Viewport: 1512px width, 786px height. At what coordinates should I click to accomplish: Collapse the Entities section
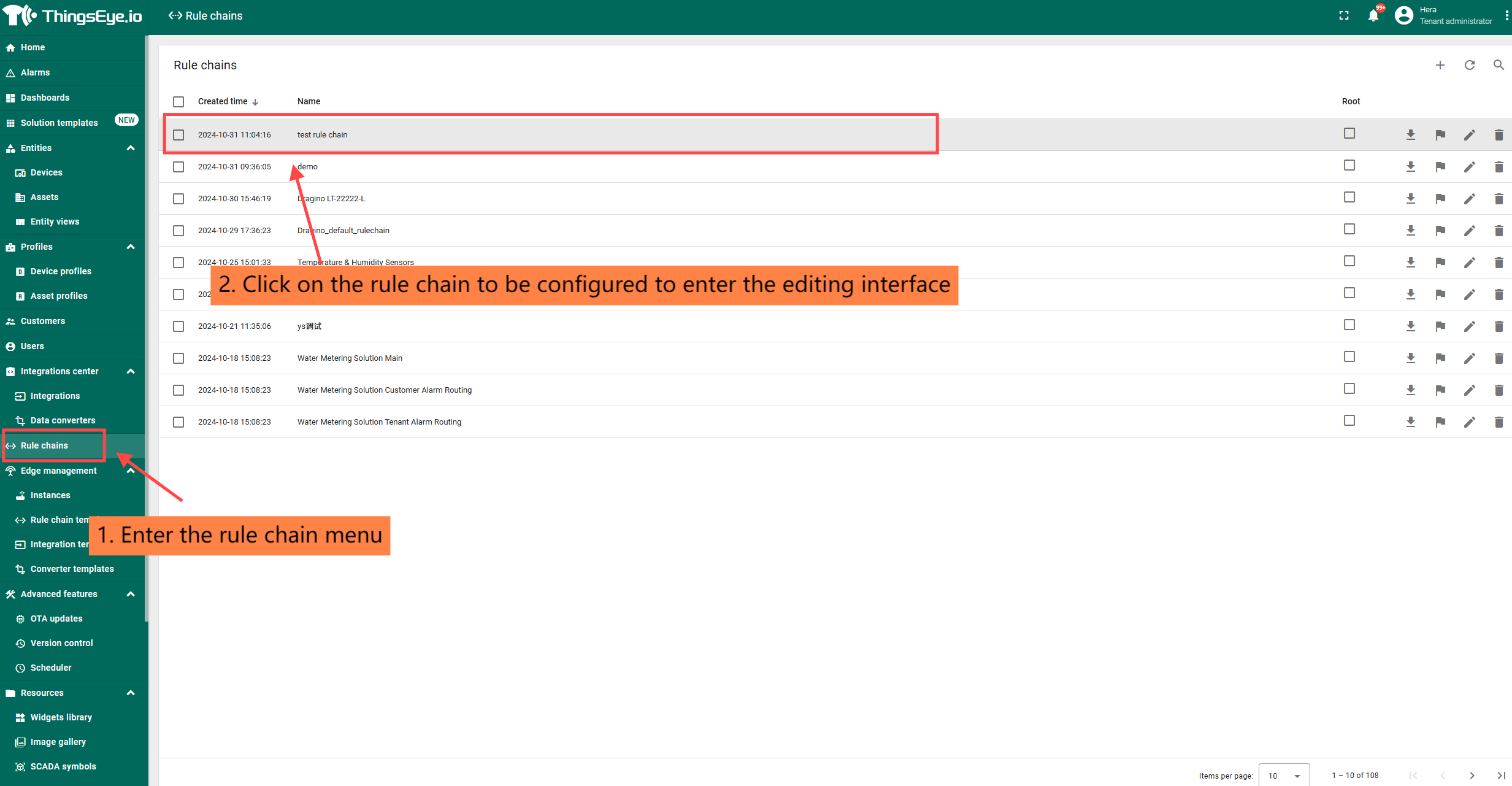click(131, 148)
